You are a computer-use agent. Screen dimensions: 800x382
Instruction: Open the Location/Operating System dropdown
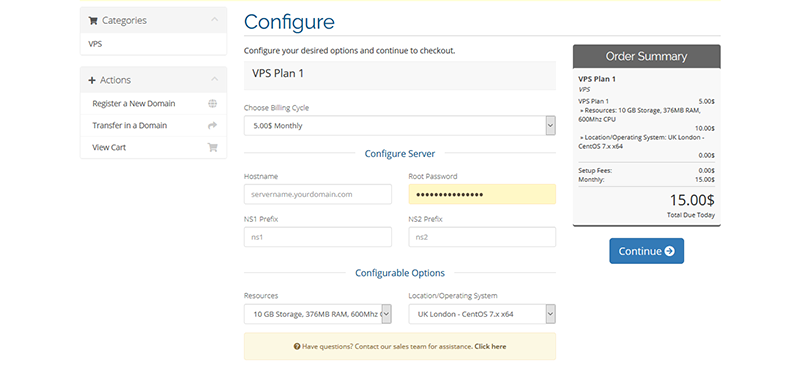[x=482, y=314]
